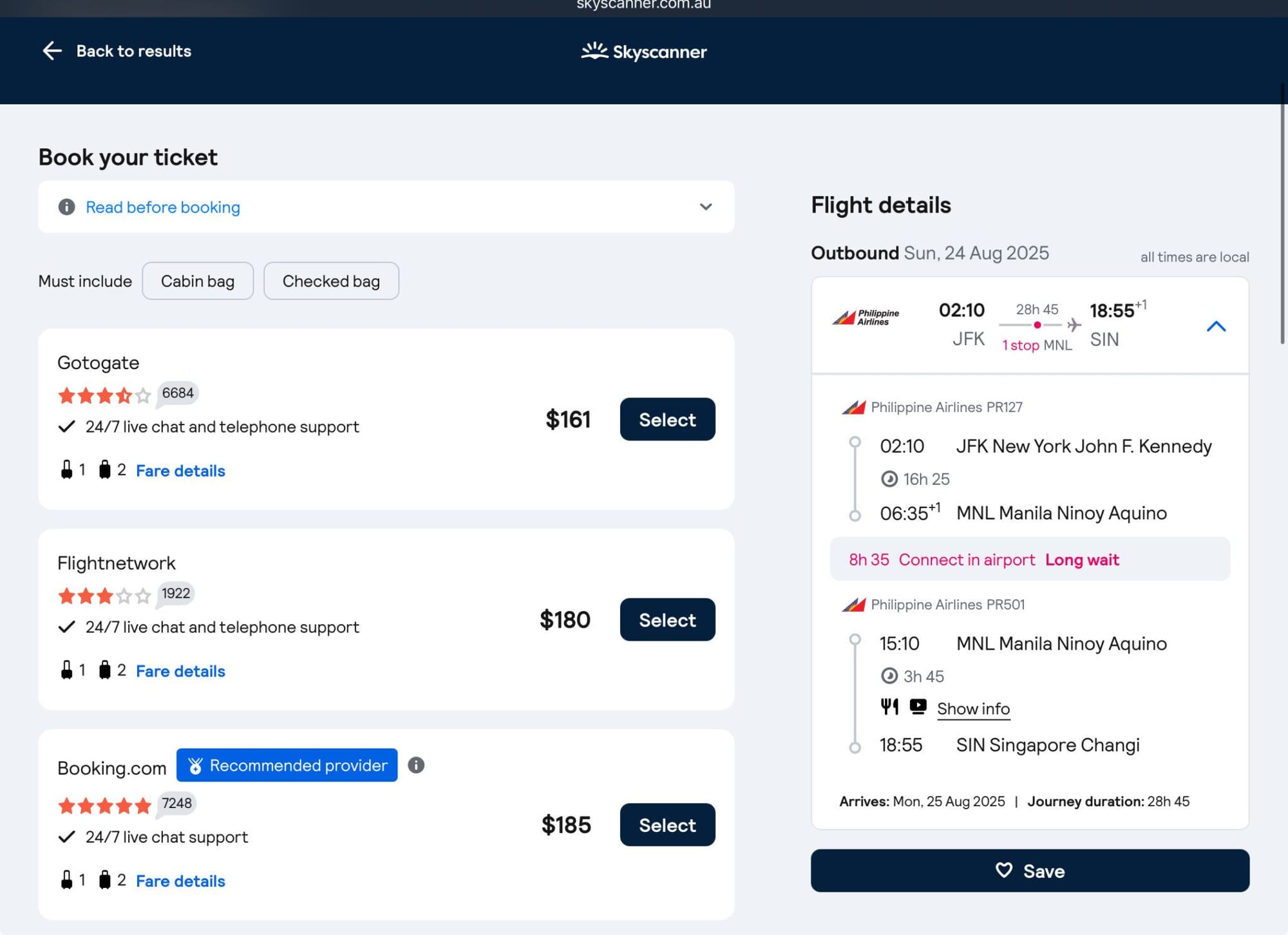1288x935 pixels.
Task: Click the back arrow icon
Action: 52,51
